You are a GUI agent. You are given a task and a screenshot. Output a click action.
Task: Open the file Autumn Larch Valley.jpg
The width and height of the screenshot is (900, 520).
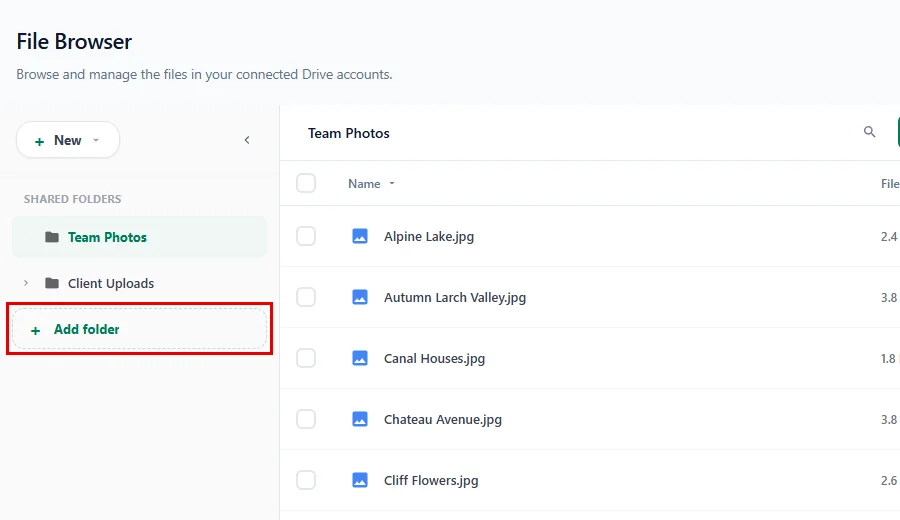pos(455,298)
